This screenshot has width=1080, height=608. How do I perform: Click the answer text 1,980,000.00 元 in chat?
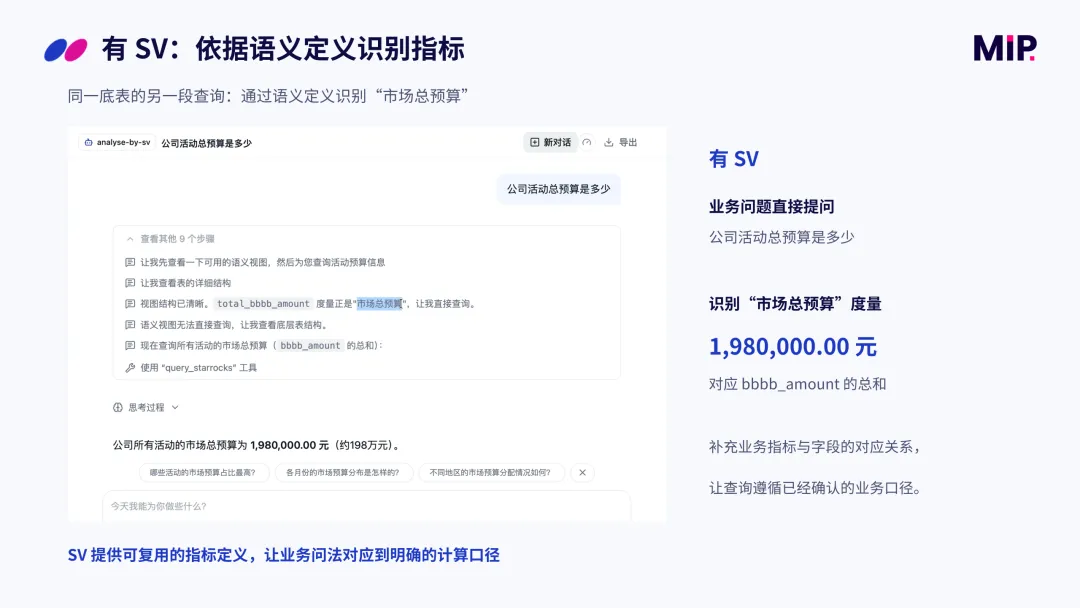(x=289, y=445)
